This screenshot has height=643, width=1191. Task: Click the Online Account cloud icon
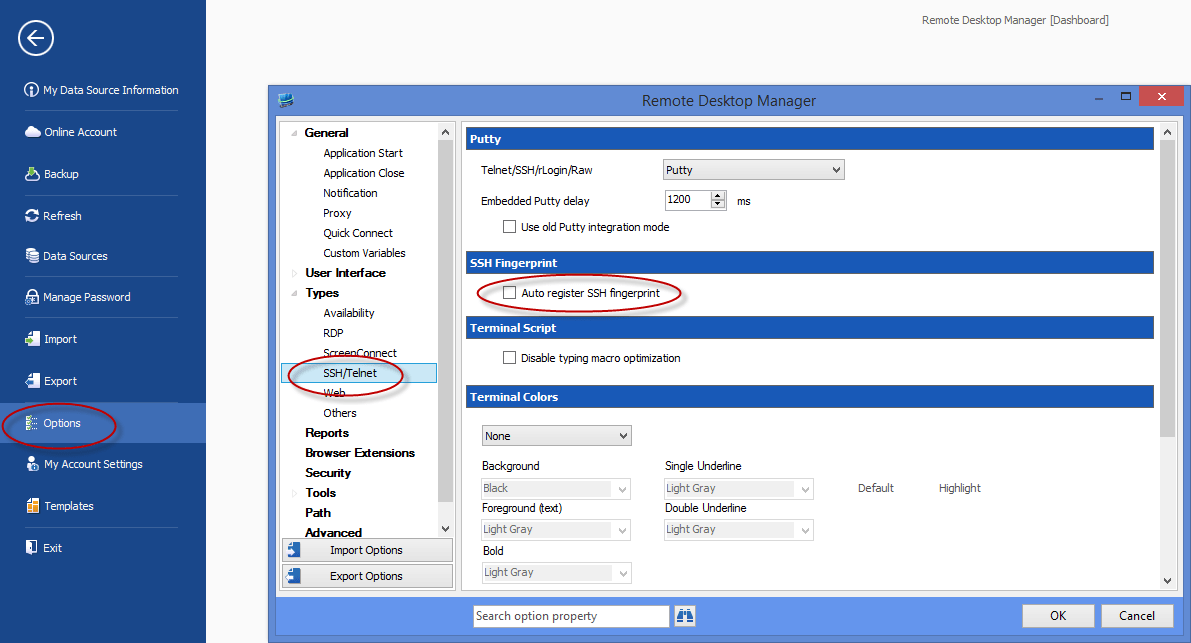pos(32,131)
